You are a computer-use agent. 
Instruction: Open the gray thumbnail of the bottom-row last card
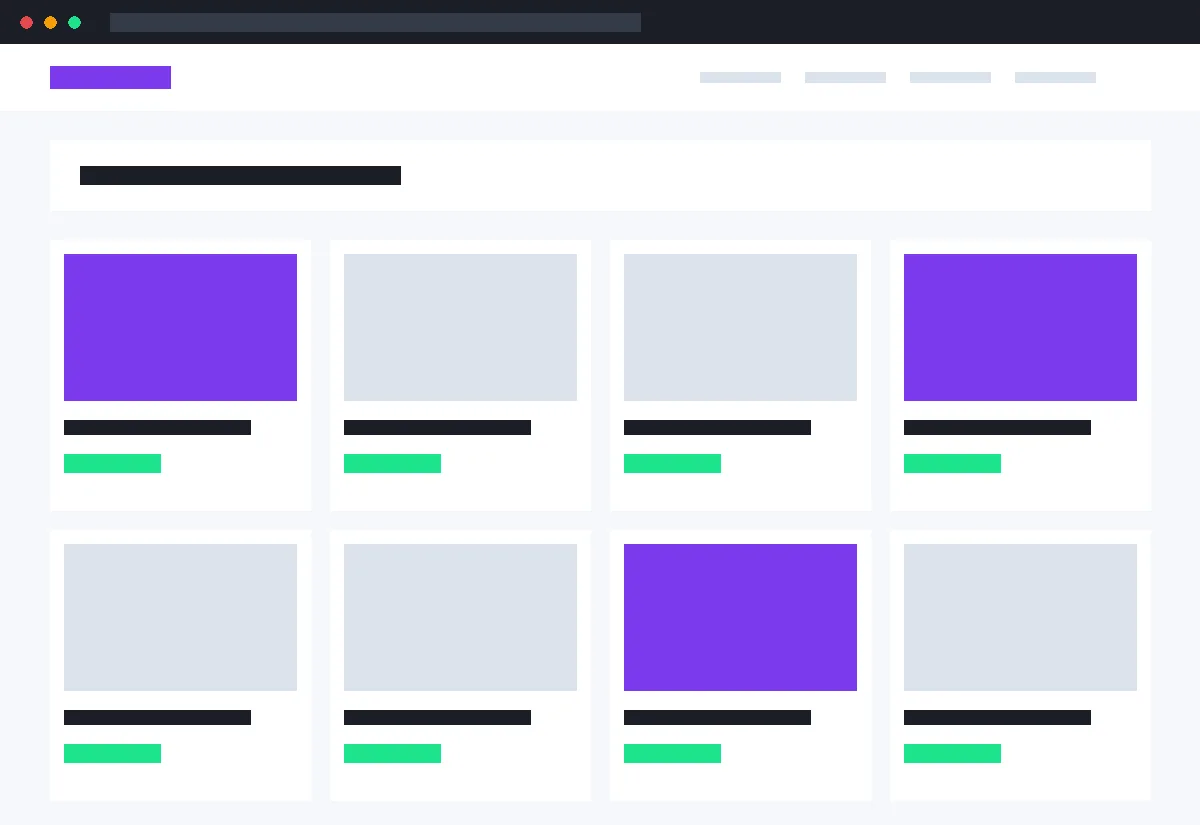pyautogui.click(x=1020, y=617)
